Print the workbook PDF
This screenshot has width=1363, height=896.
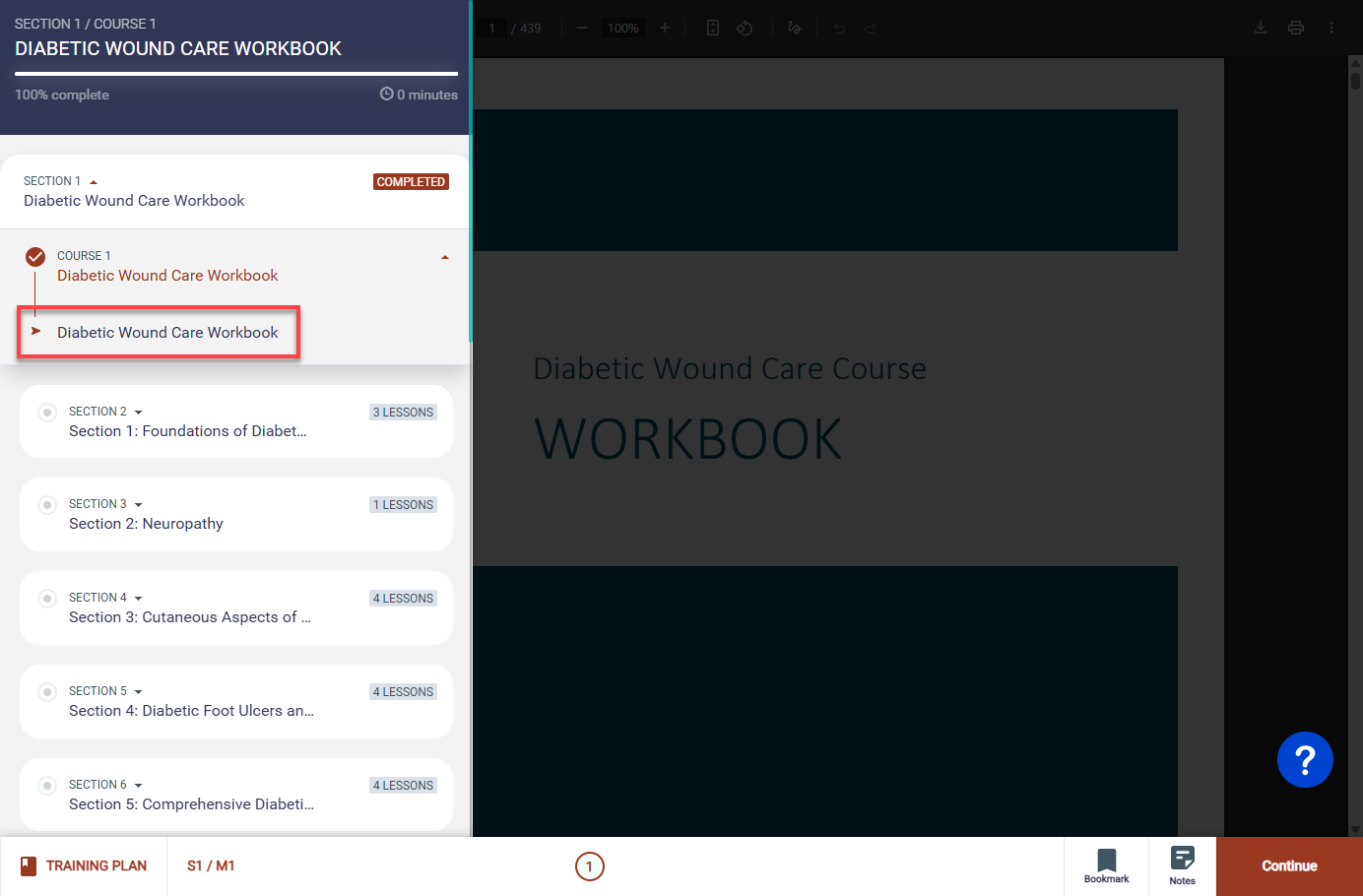click(x=1296, y=28)
